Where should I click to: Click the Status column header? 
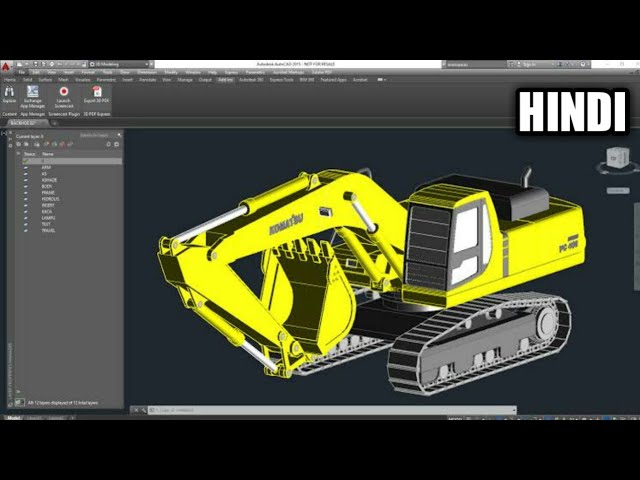coord(29,154)
